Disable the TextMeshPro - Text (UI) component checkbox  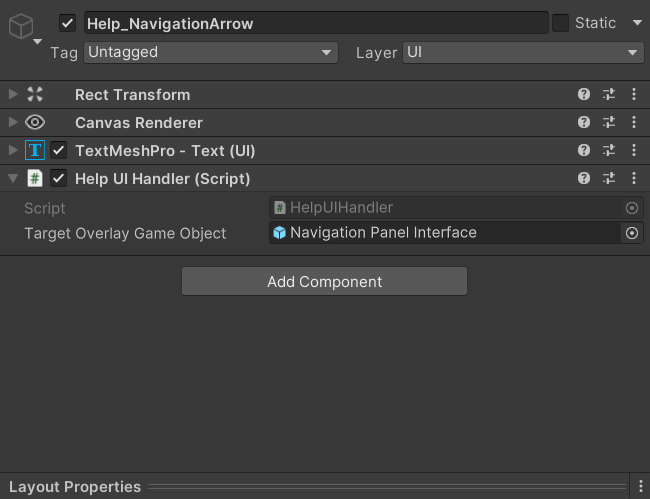[58, 150]
